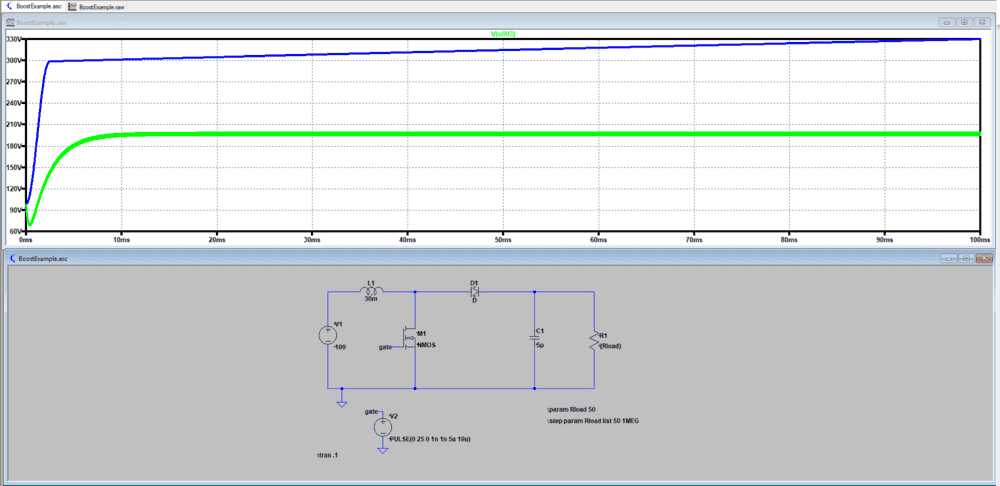Click the .step param Rload list directive
1000x486 pixels.
click(593, 421)
